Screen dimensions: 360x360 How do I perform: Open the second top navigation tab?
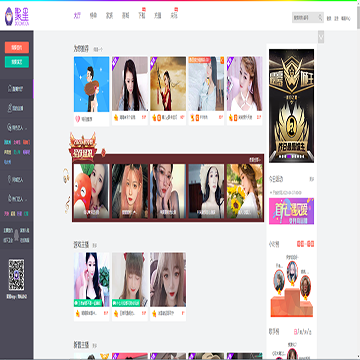93,15
